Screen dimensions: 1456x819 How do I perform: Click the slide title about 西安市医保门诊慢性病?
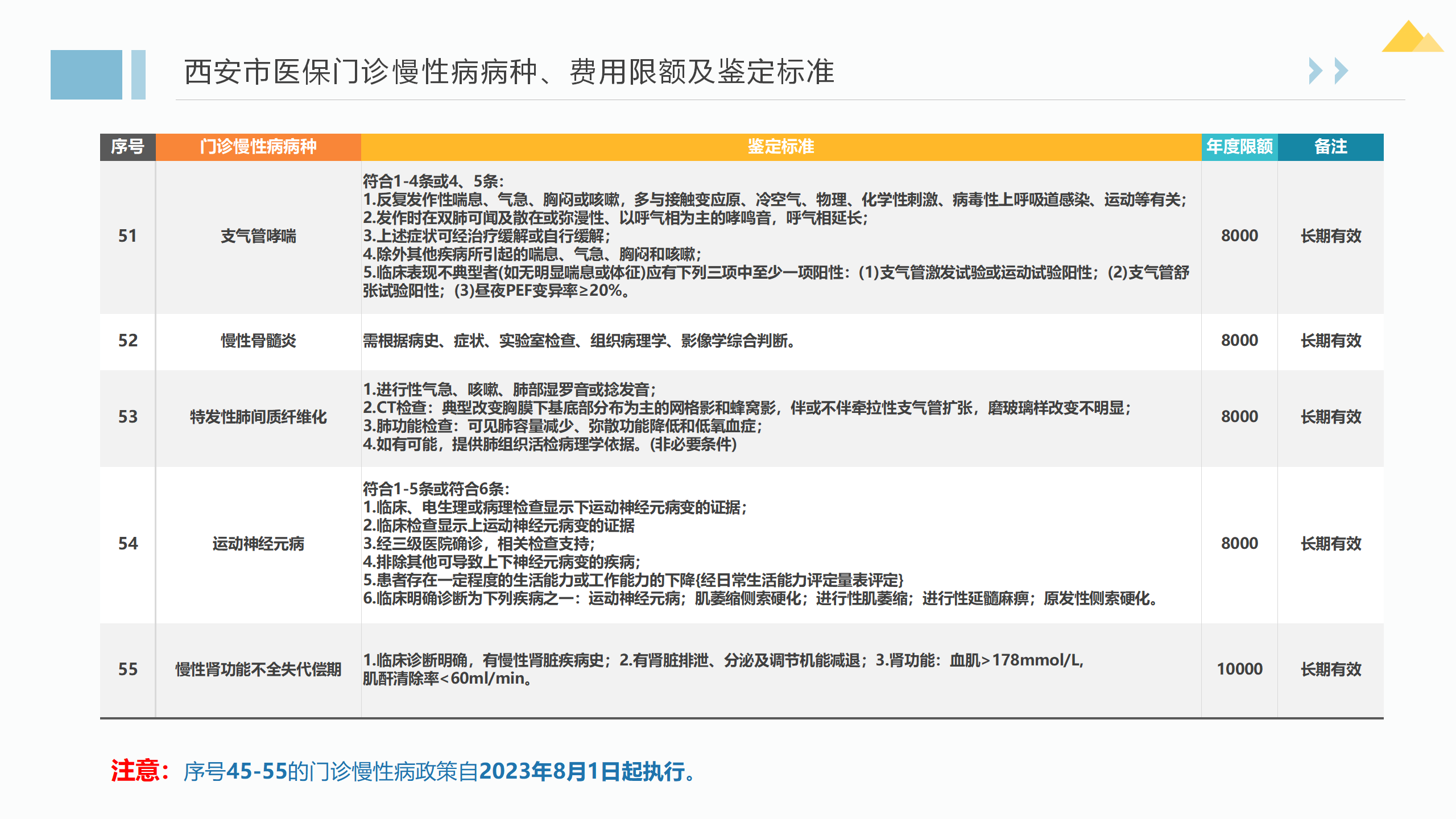point(509,72)
